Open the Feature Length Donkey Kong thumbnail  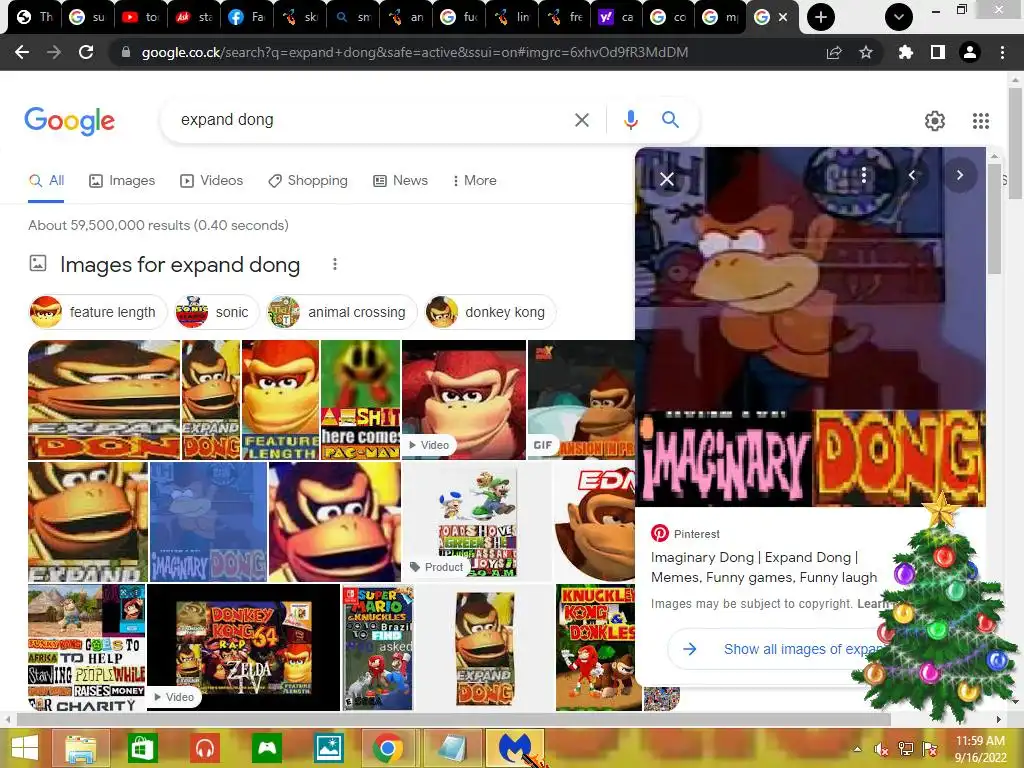(x=280, y=400)
